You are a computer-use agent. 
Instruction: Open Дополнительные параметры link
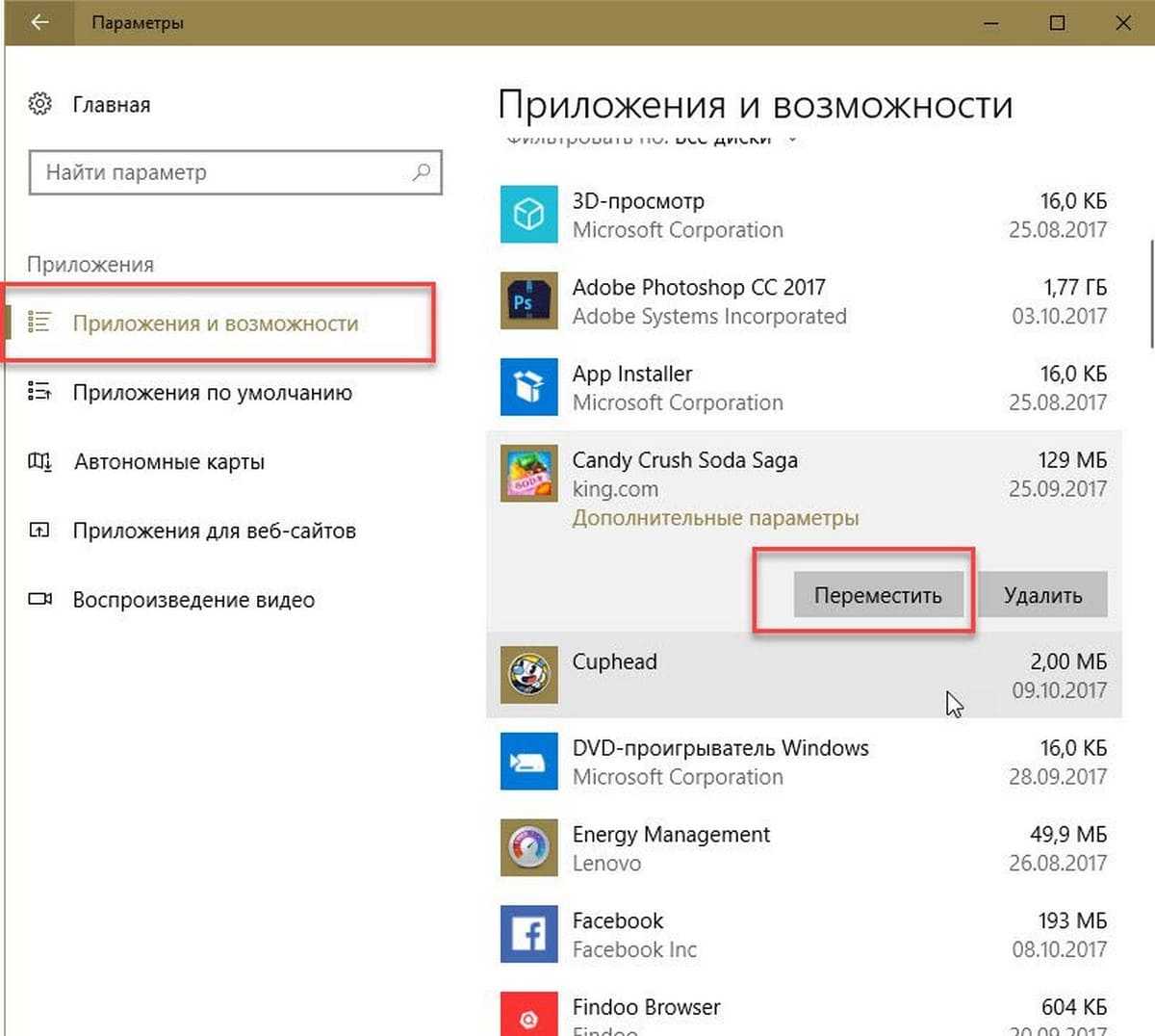point(715,518)
